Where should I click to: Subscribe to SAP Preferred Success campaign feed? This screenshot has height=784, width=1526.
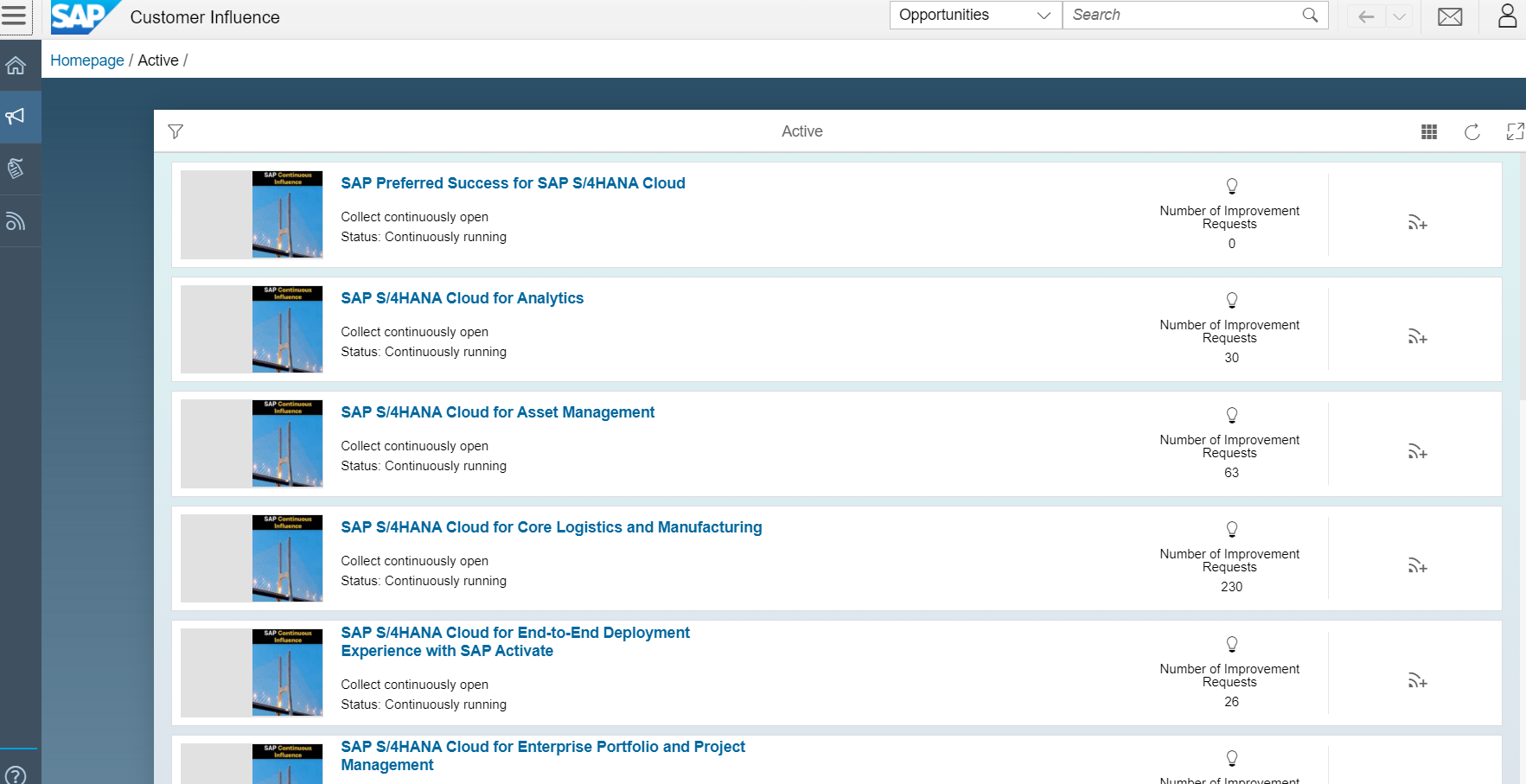coord(1417,223)
